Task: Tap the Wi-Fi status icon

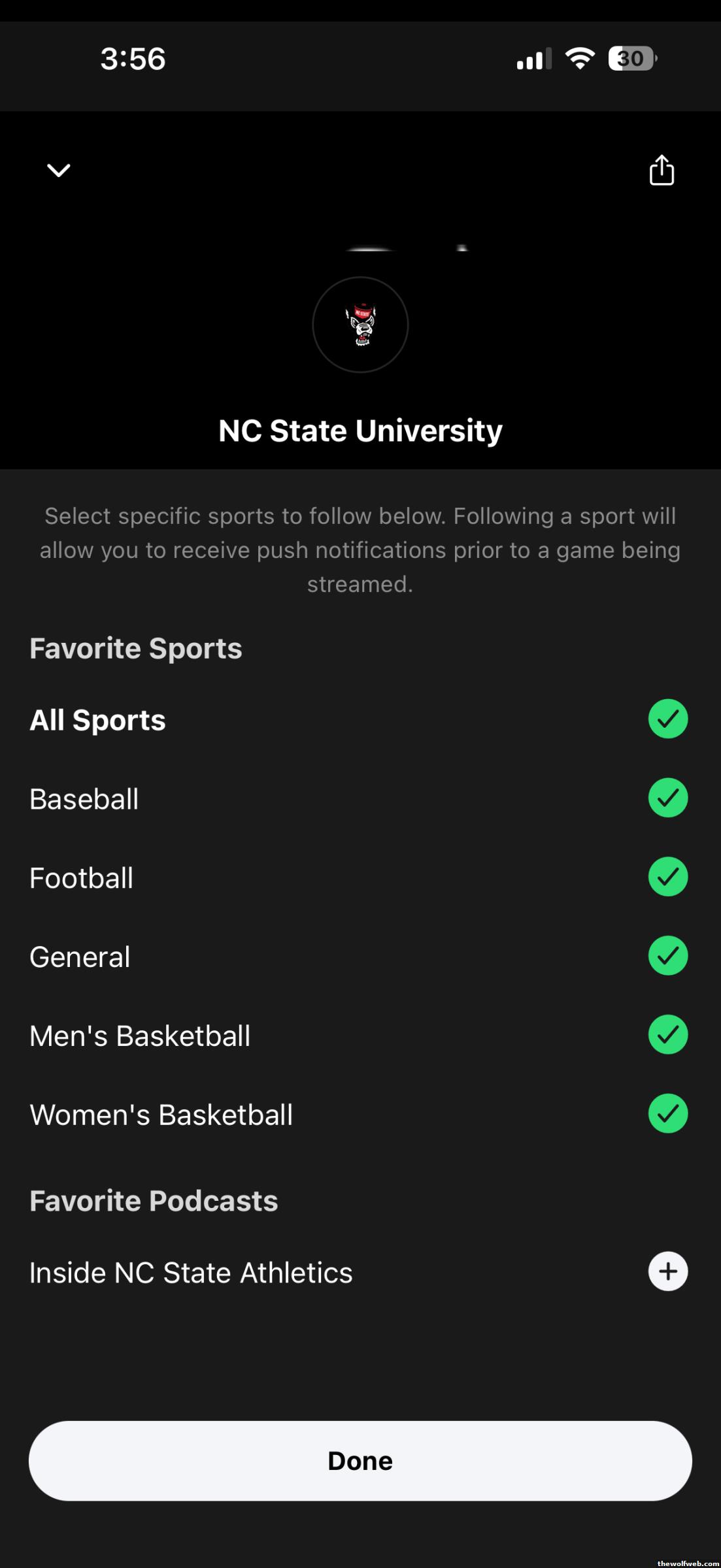Action: coord(579,59)
